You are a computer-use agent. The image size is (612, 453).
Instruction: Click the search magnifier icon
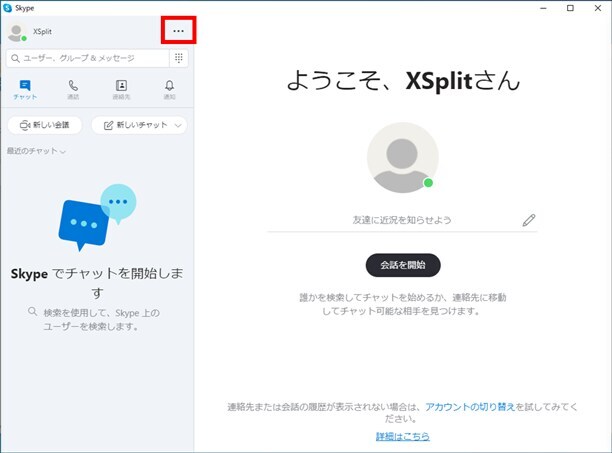15,59
